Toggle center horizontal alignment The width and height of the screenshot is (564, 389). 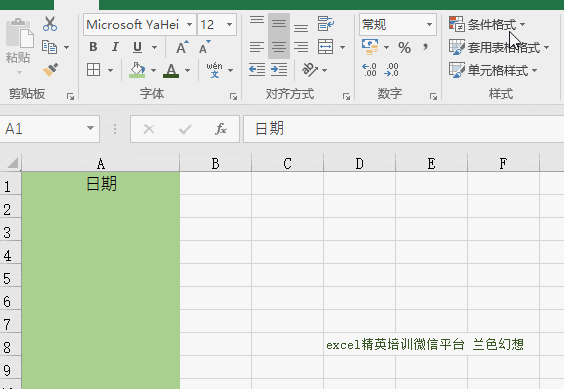coord(279,47)
